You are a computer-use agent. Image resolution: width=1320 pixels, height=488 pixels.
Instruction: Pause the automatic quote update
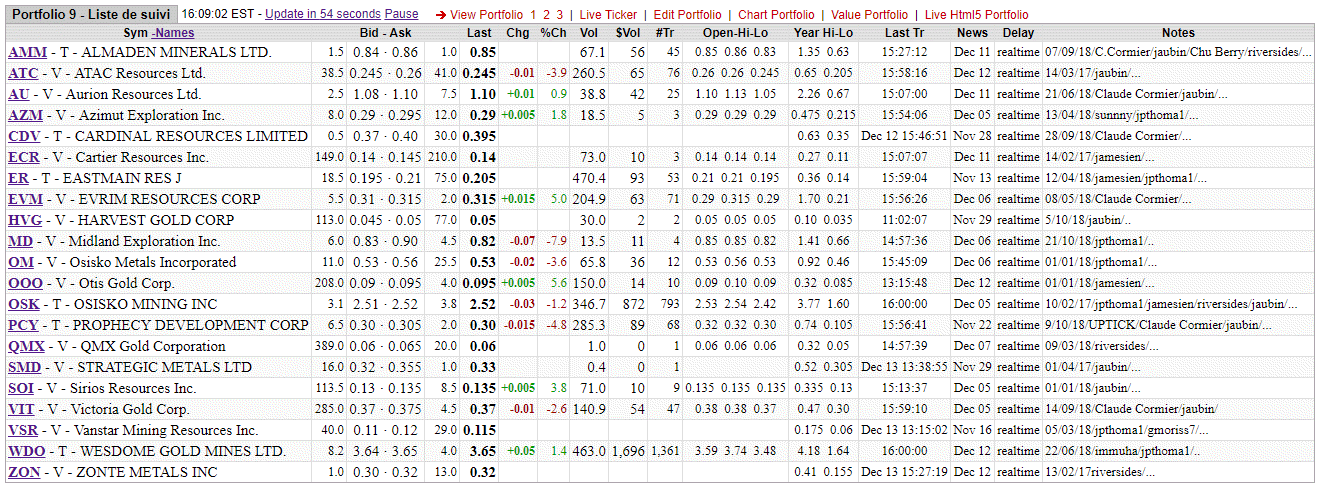pos(402,15)
